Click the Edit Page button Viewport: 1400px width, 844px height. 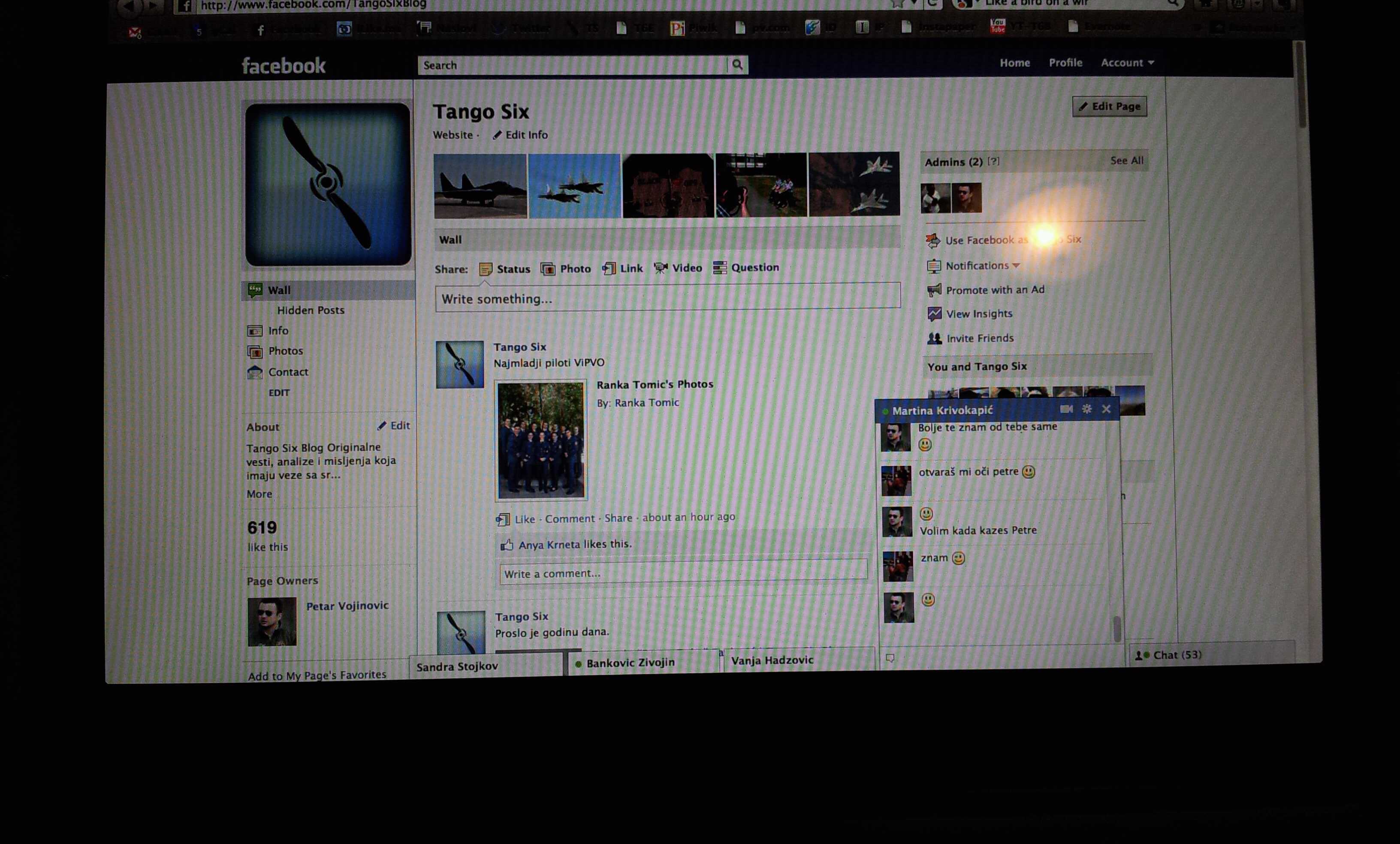1109,106
